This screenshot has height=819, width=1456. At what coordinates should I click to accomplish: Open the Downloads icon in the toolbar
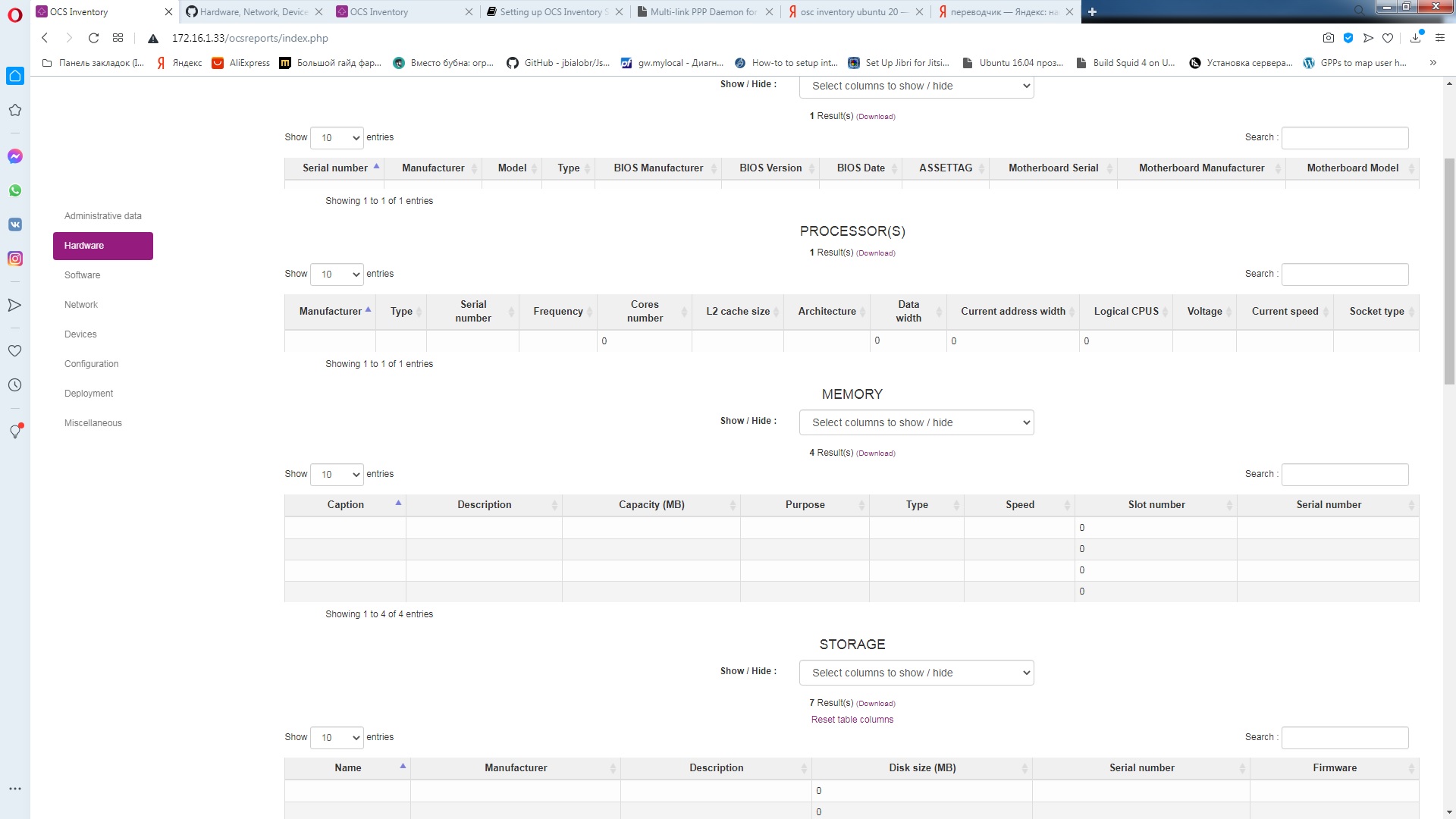tap(1414, 38)
